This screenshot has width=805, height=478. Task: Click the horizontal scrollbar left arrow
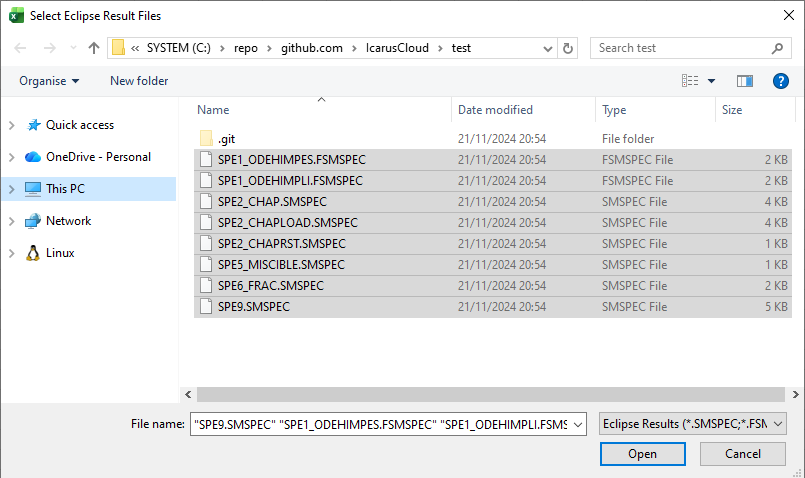click(188, 394)
